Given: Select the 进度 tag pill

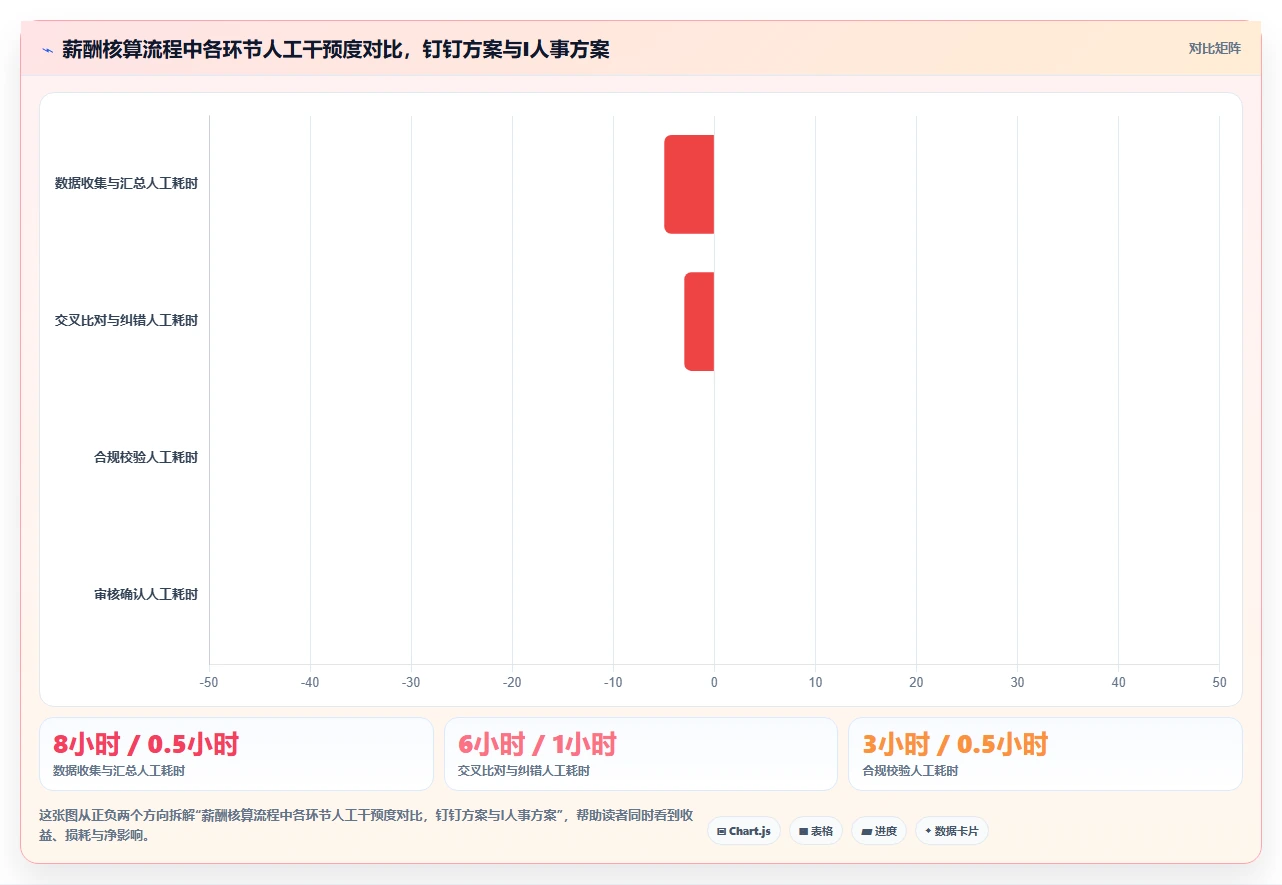Looking at the screenshot, I should pos(879,831).
